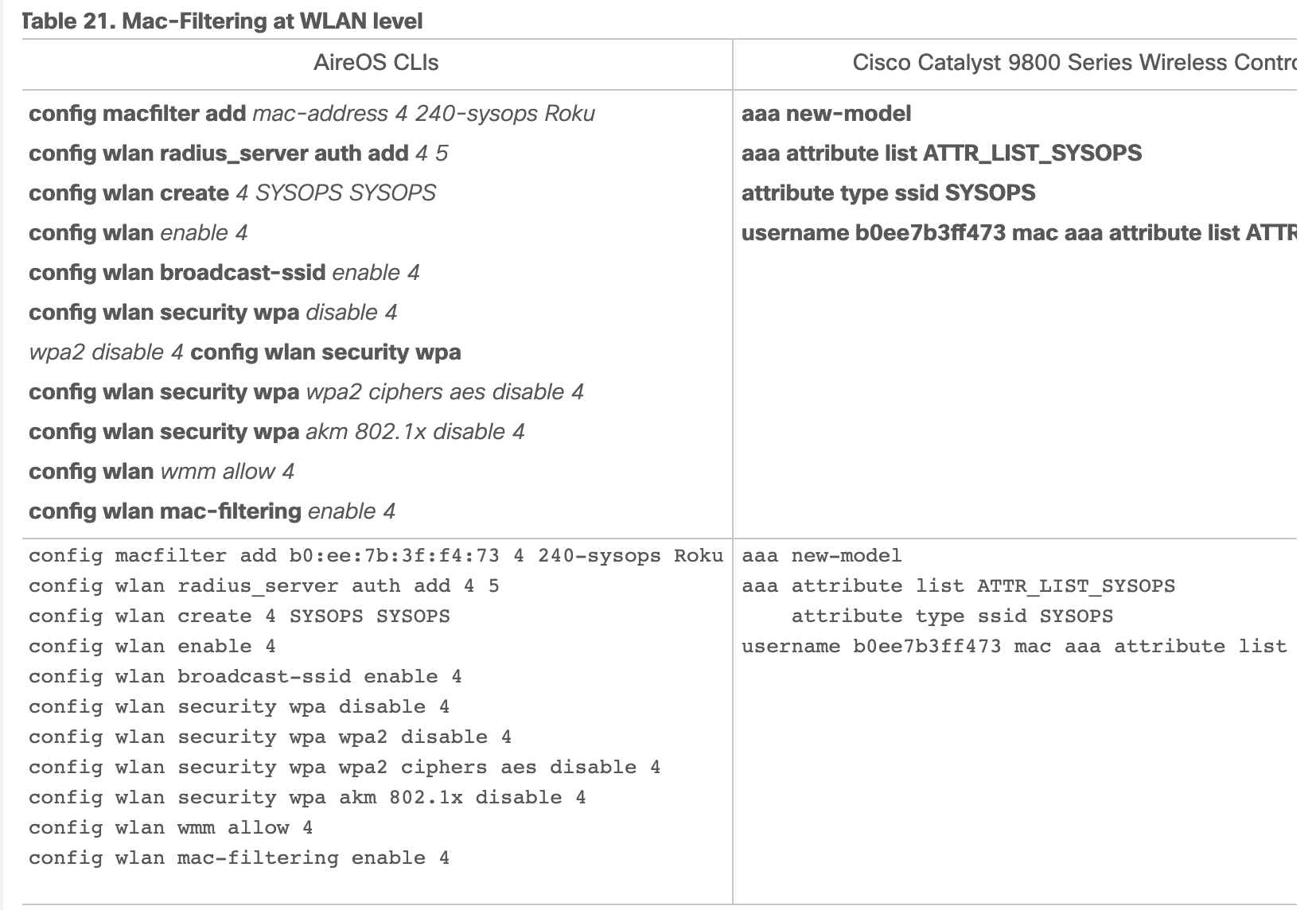Viewport: 1316px width, 910px height.
Task: Click the Table 21 Mac-Filtering caption
Action: coord(223,21)
